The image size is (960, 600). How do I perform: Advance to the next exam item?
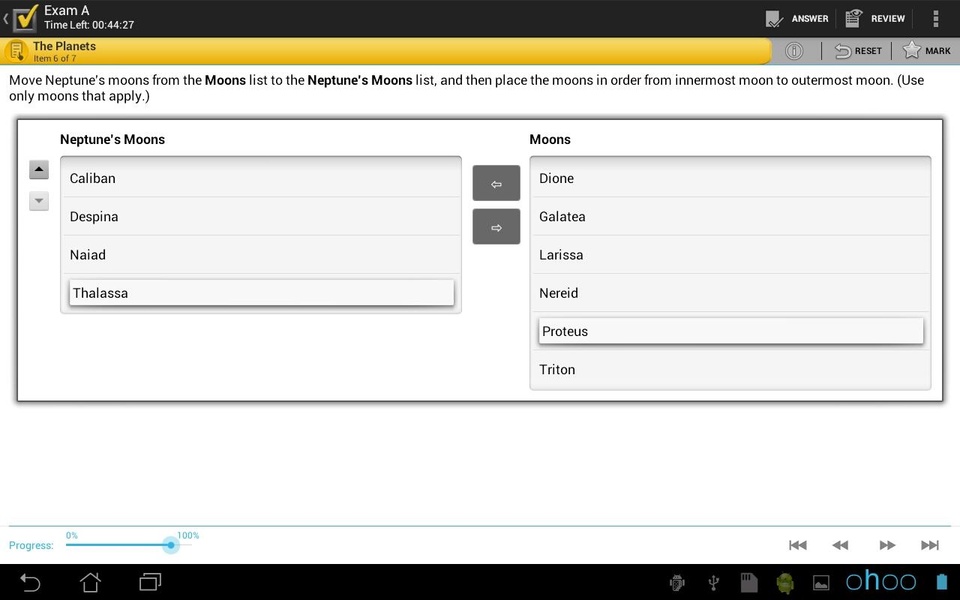[x=887, y=545]
